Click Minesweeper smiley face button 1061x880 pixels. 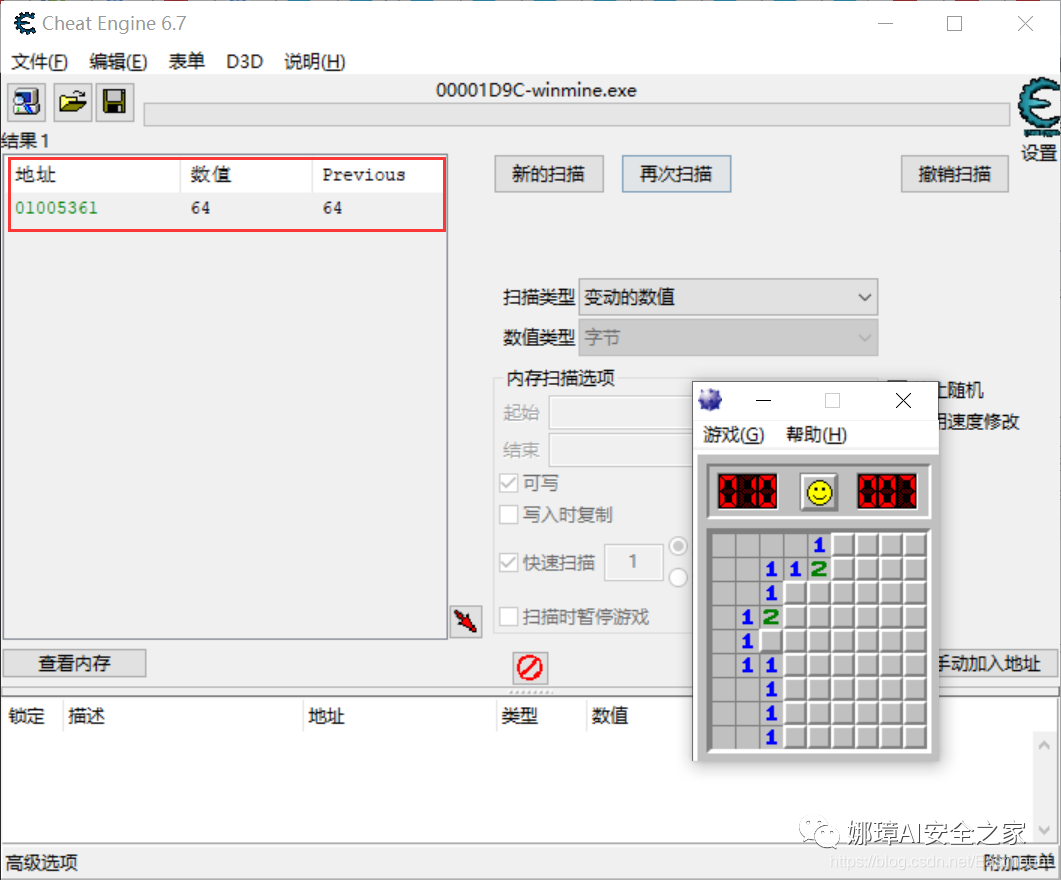(x=819, y=492)
